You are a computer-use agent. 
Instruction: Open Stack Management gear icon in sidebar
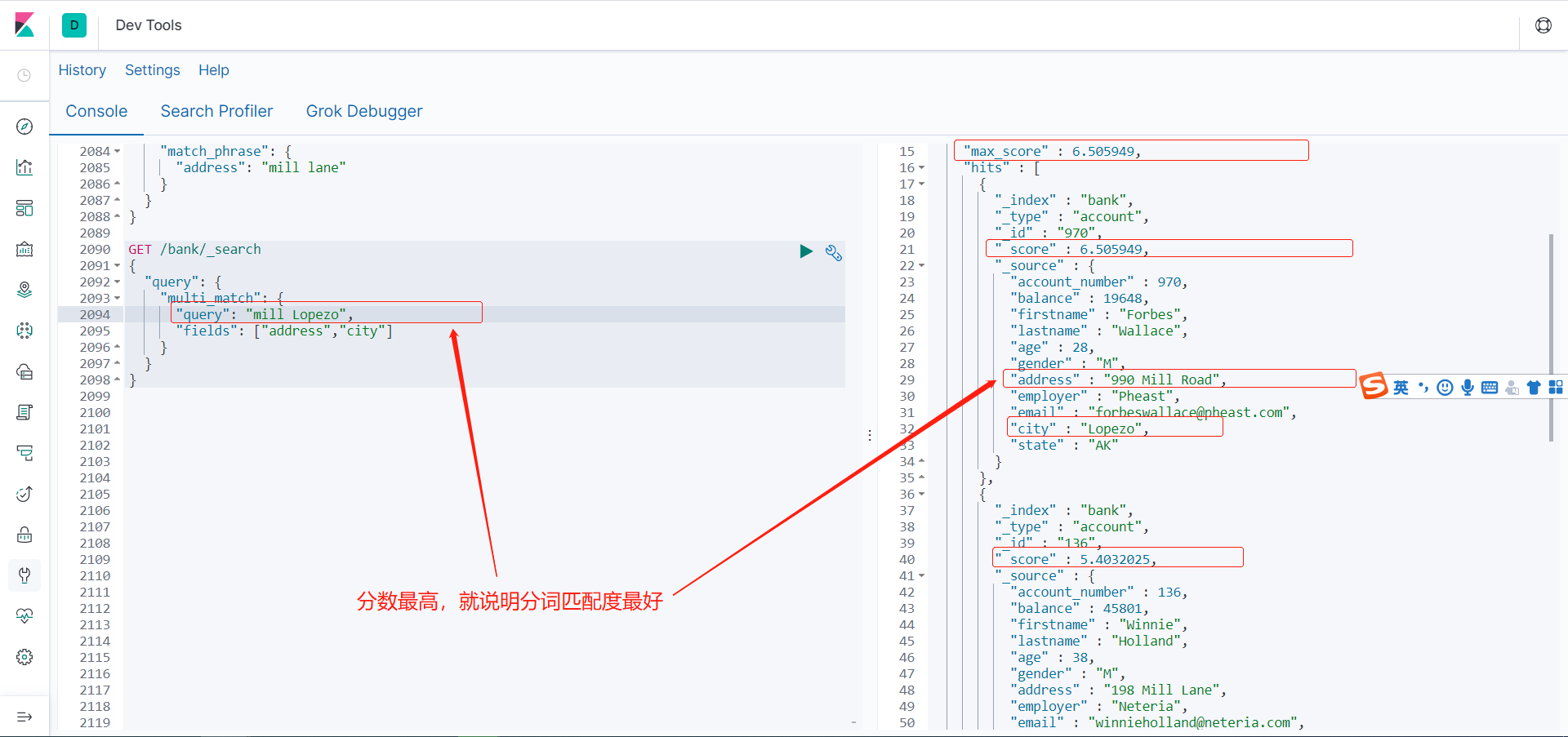[24, 656]
